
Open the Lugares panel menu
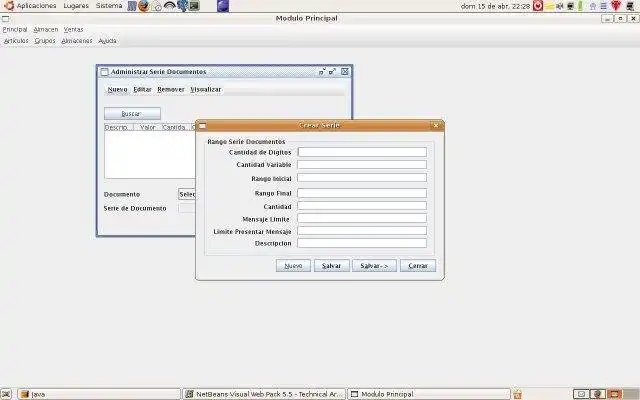(x=76, y=6)
